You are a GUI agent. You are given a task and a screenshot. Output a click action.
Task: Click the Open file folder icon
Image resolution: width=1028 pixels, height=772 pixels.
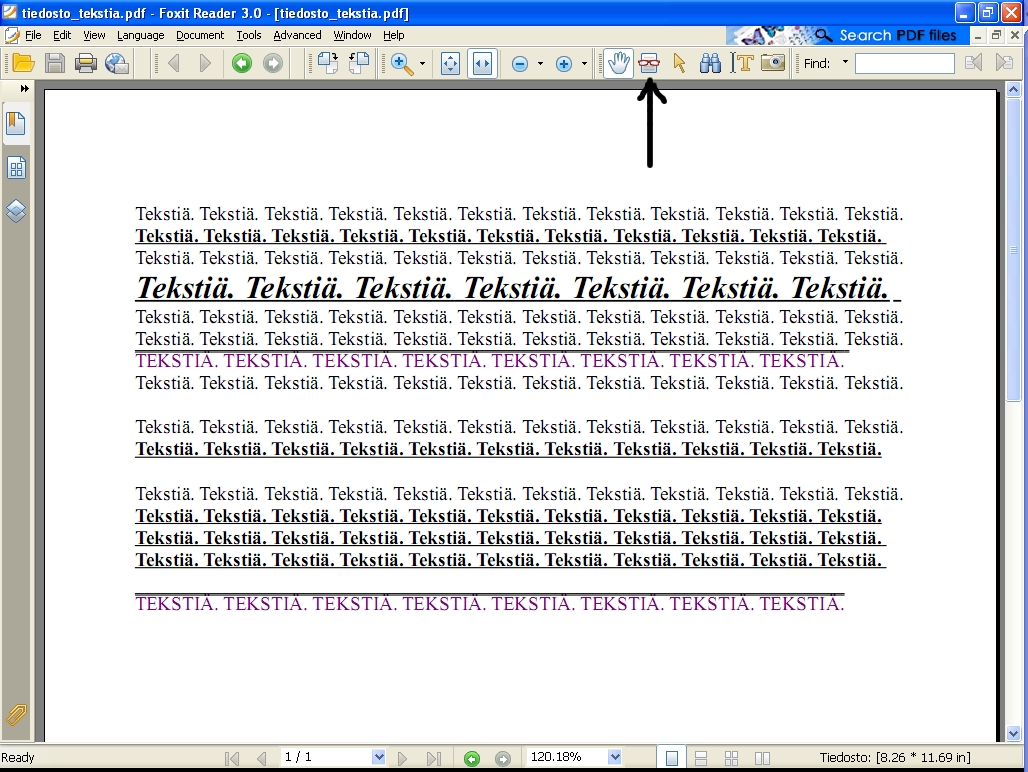[x=22, y=63]
